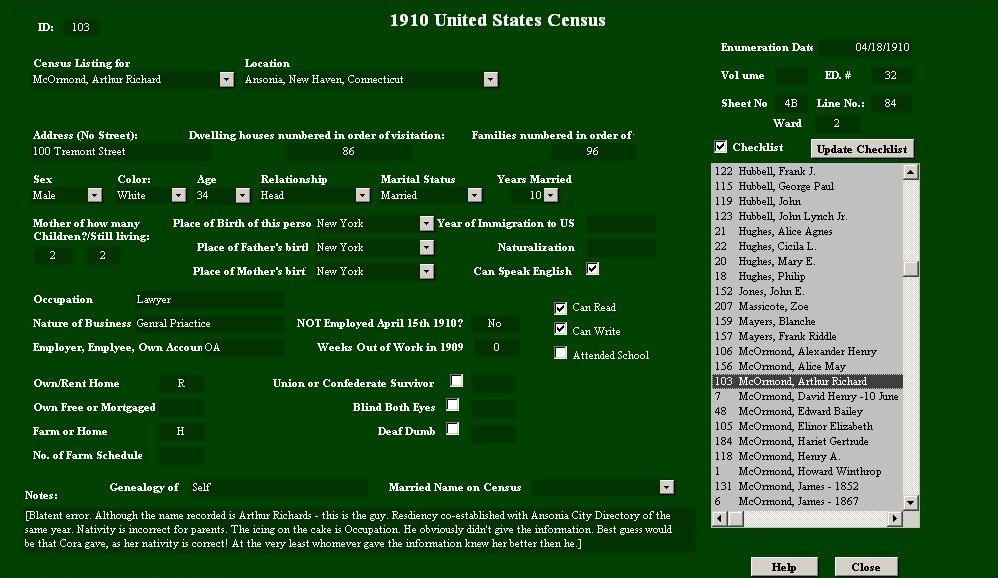Click the ED # field
The width and height of the screenshot is (998, 578).
tap(890, 76)
